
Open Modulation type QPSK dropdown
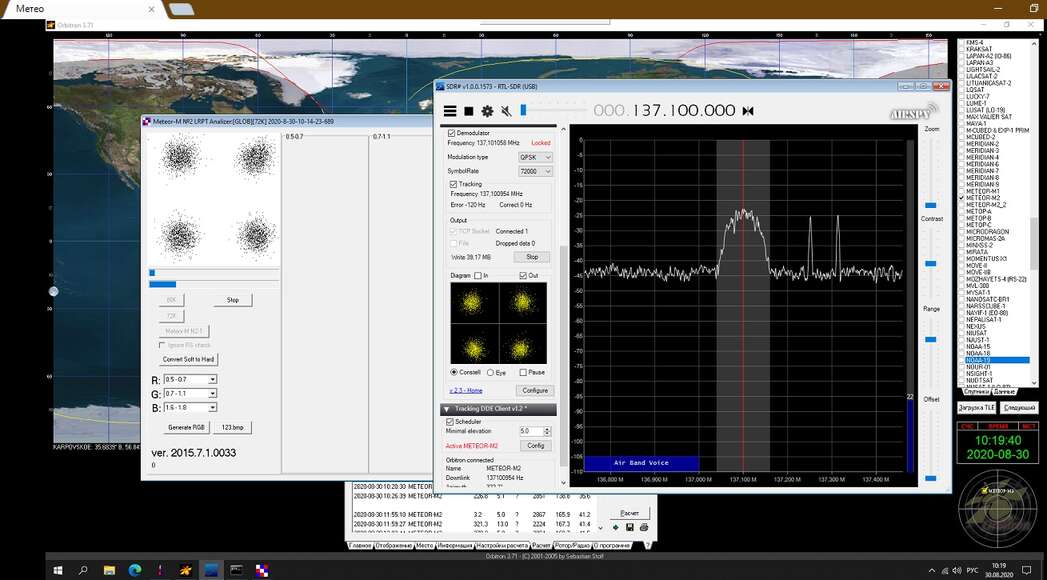(536, 158)
